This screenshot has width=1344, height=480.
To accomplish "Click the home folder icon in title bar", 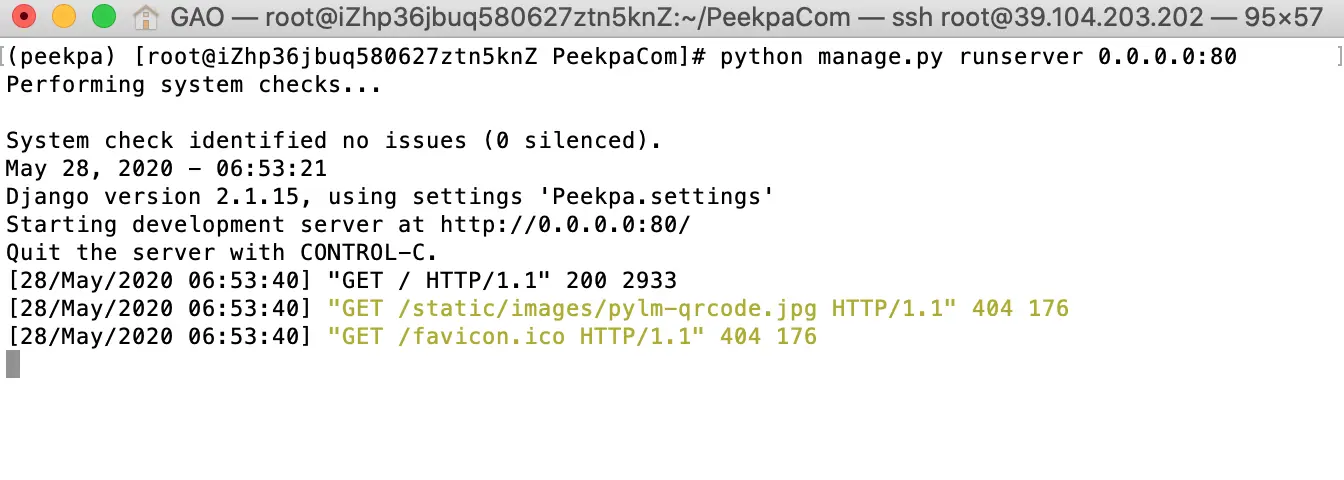I will pyautogui.click(x=146, y=17).
